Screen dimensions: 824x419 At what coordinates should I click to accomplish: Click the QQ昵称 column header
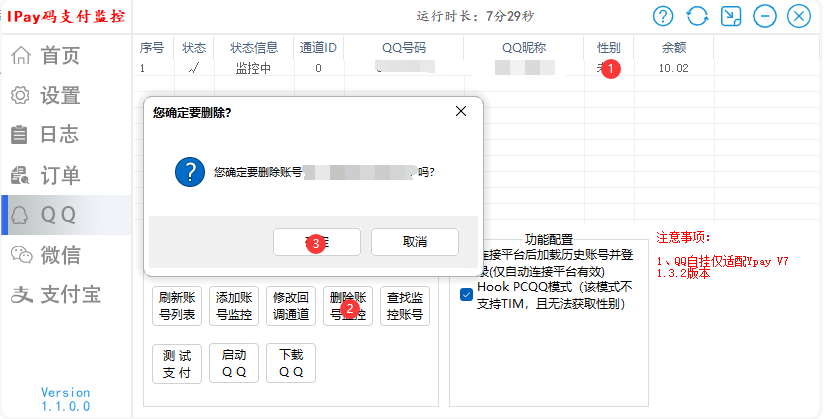[524, 48]
